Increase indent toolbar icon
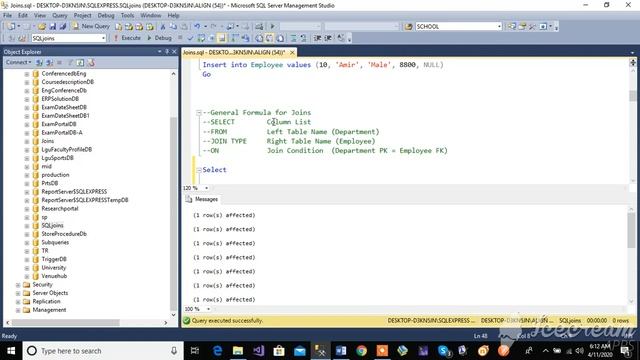The width and height of the screenshot is (640, 360). [x=328, y=38]
